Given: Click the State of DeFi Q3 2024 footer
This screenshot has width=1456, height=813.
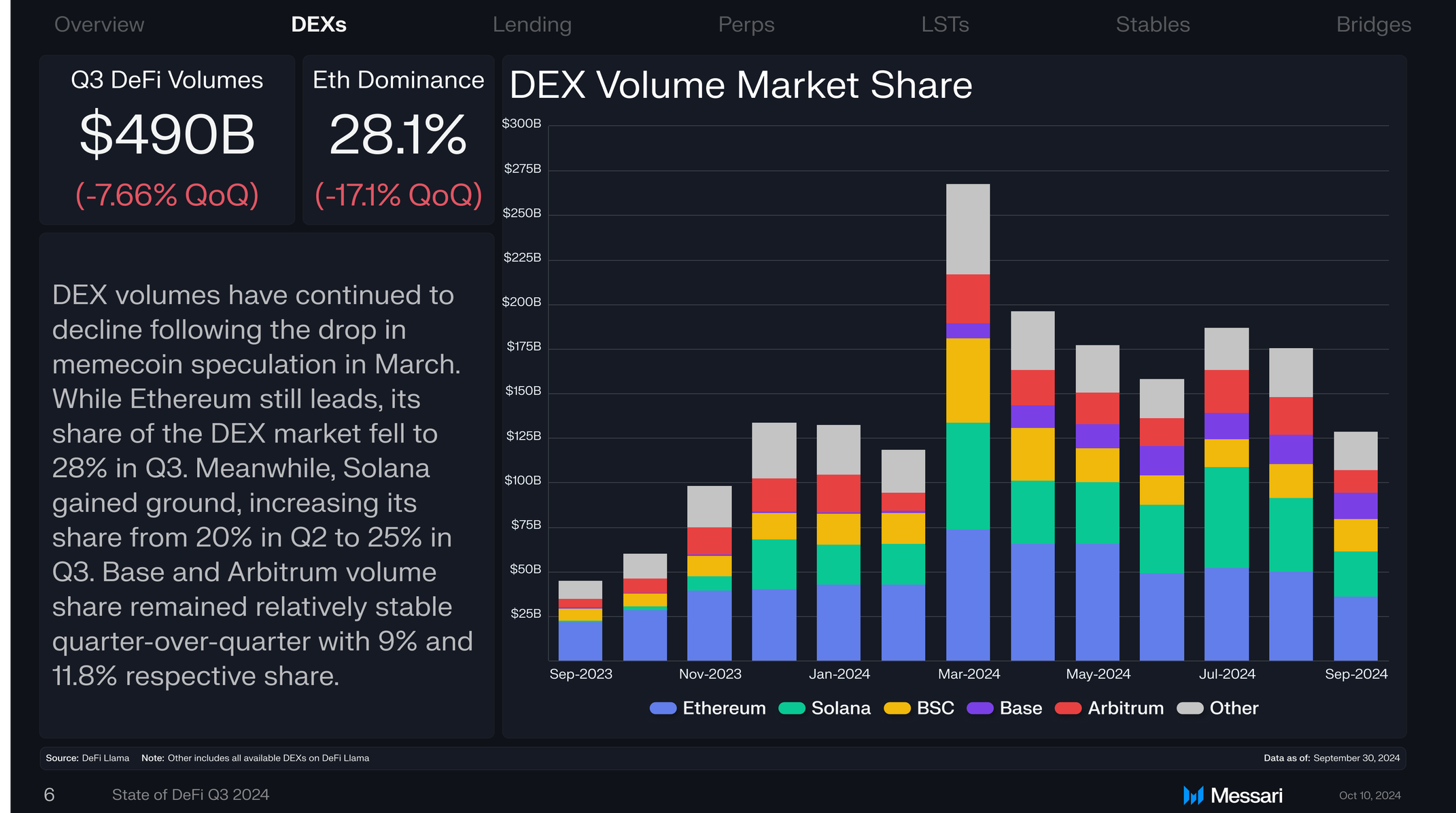Looking at the screenshot, I should (x=190, y=795).
